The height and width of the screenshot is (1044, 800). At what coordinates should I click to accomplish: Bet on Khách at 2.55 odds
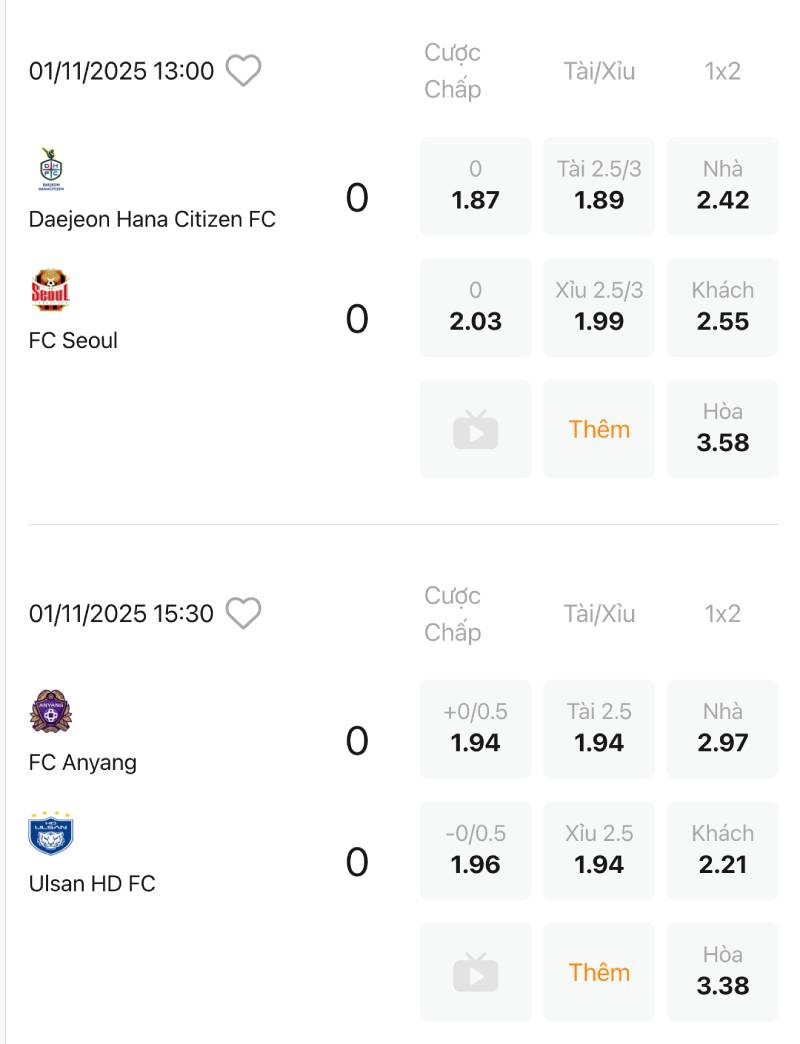722,307
